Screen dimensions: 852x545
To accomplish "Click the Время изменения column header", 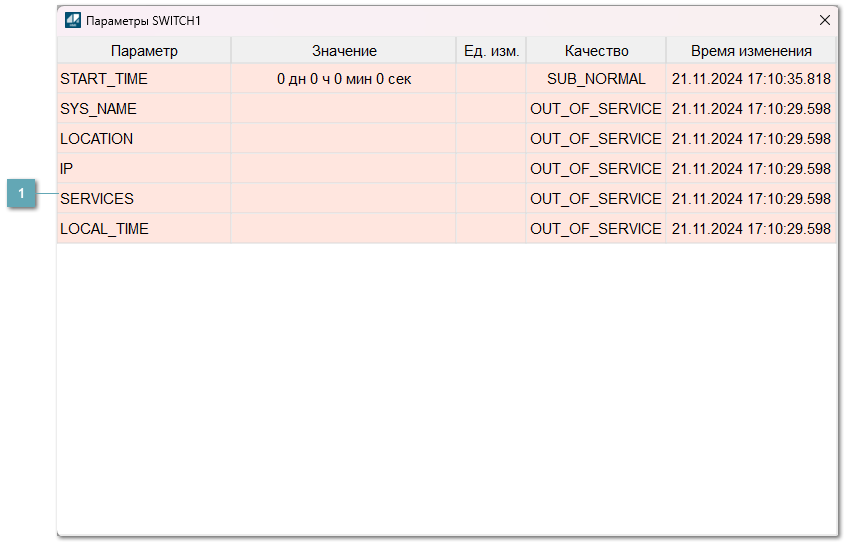I will (x=751, y=51).
